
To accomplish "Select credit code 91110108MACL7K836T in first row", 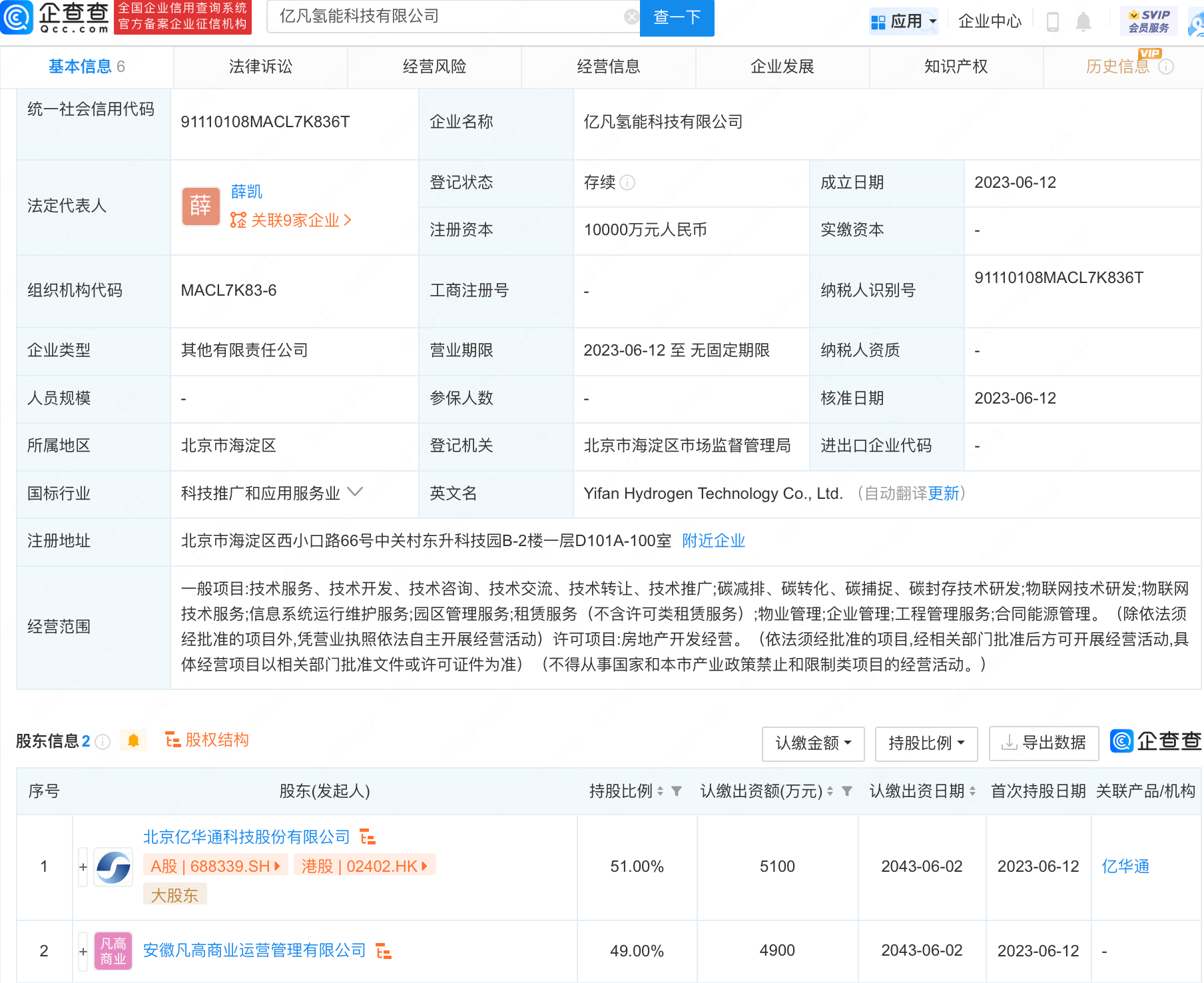I will pyautogui.click(x=265, y=123).
